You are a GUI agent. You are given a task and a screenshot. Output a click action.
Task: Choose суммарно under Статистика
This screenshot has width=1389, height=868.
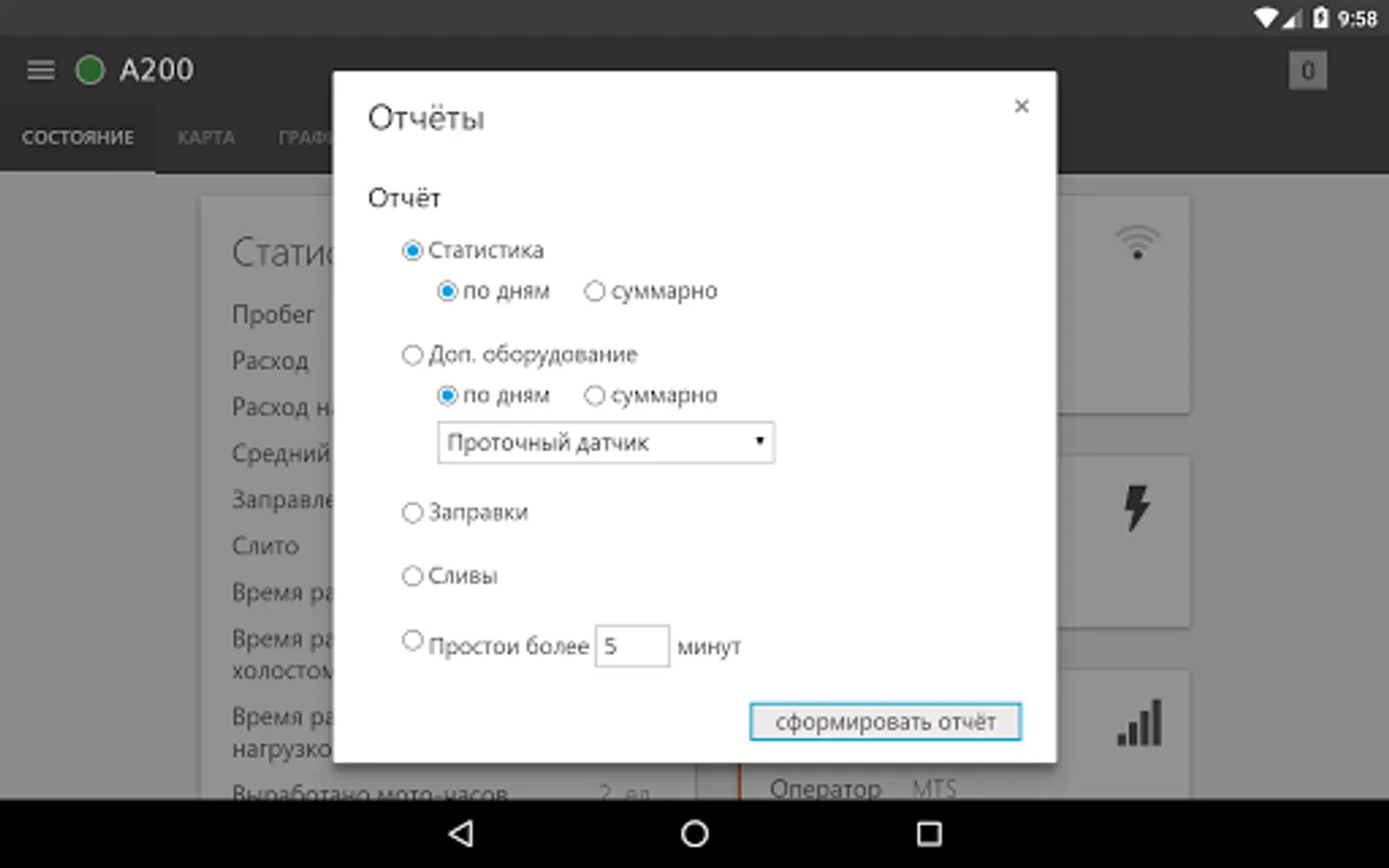(x=594, y=291)
